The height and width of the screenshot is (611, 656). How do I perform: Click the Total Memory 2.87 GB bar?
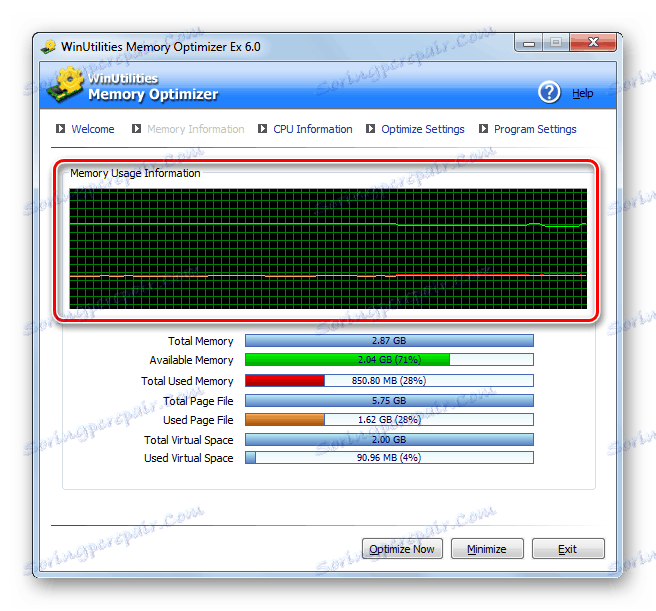tap(389, 341)
